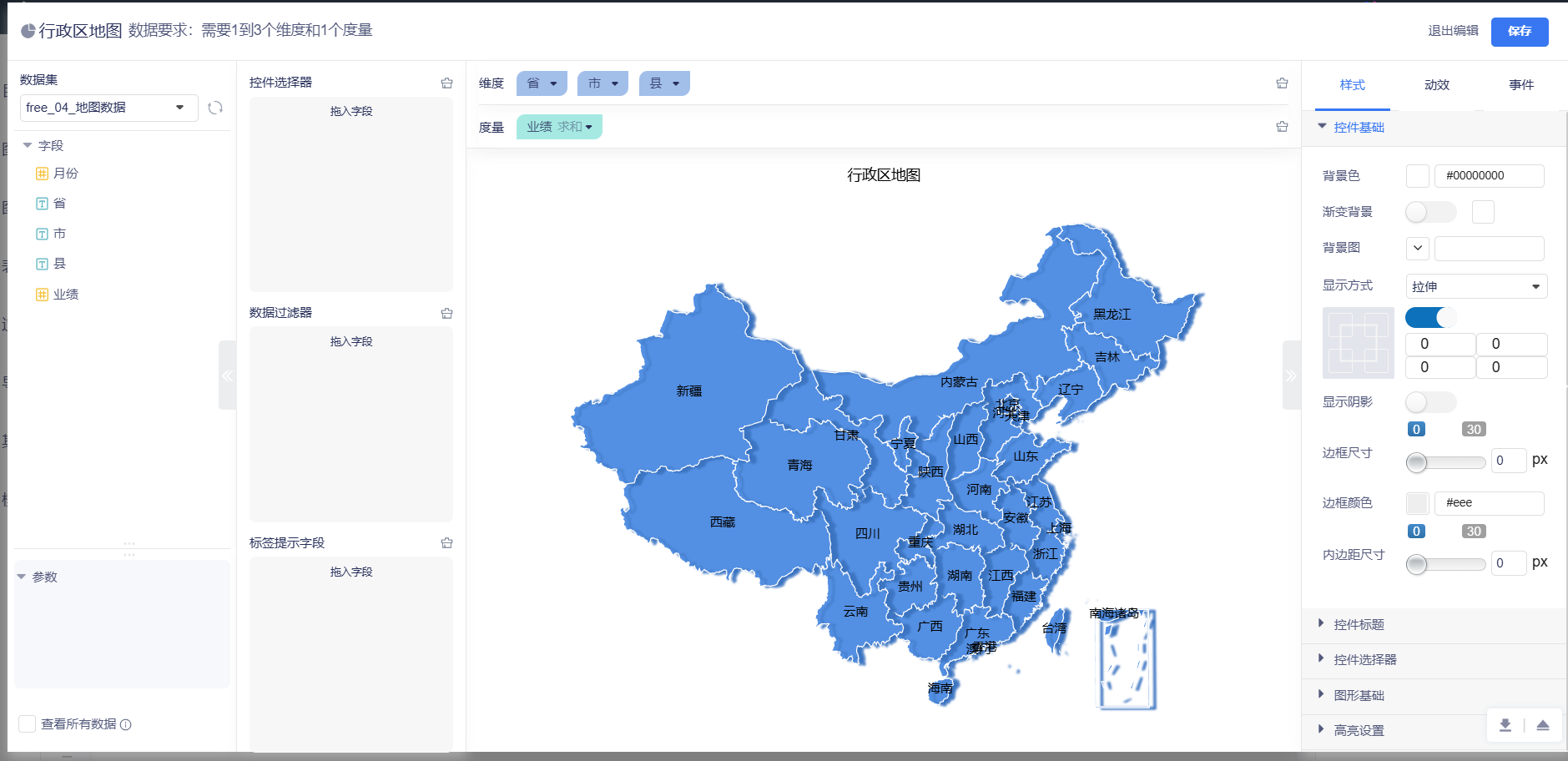The image size is (1568, 761).
Task: Click the 保存 button
Action: pos(1519,32)
